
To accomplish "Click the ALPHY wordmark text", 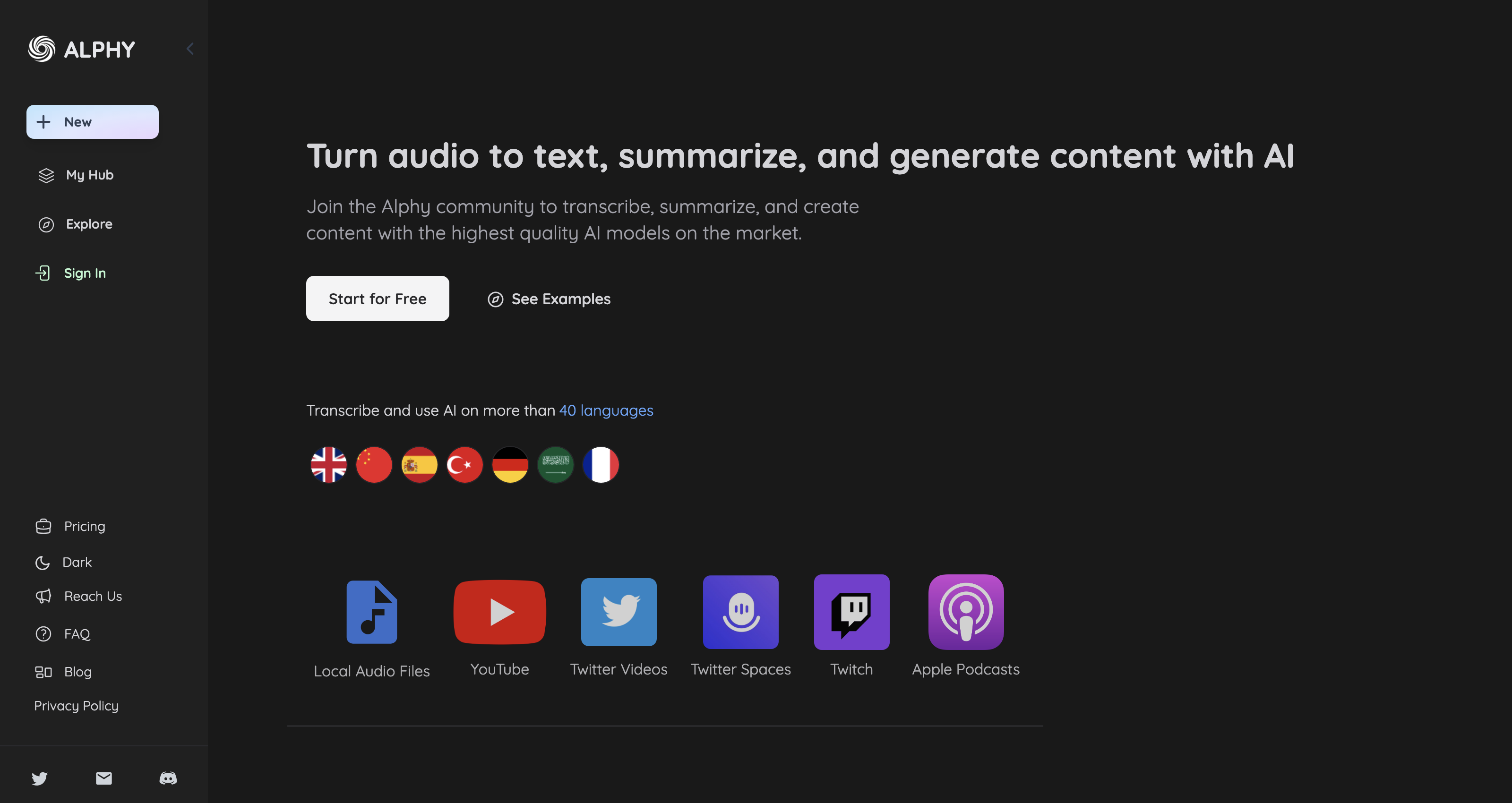I will click(x=99, y=50).
